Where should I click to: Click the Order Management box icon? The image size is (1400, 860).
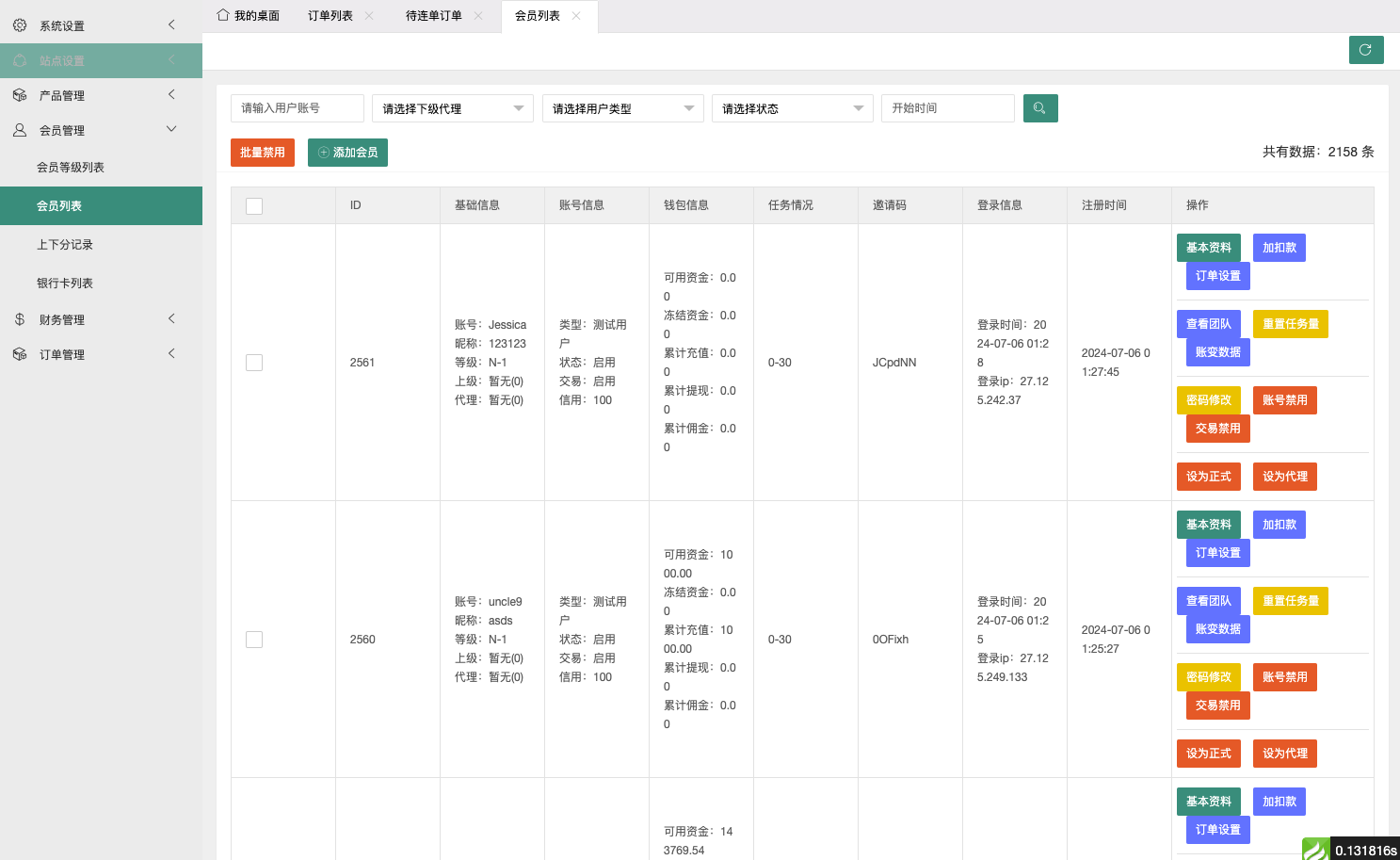click(20, 354)
